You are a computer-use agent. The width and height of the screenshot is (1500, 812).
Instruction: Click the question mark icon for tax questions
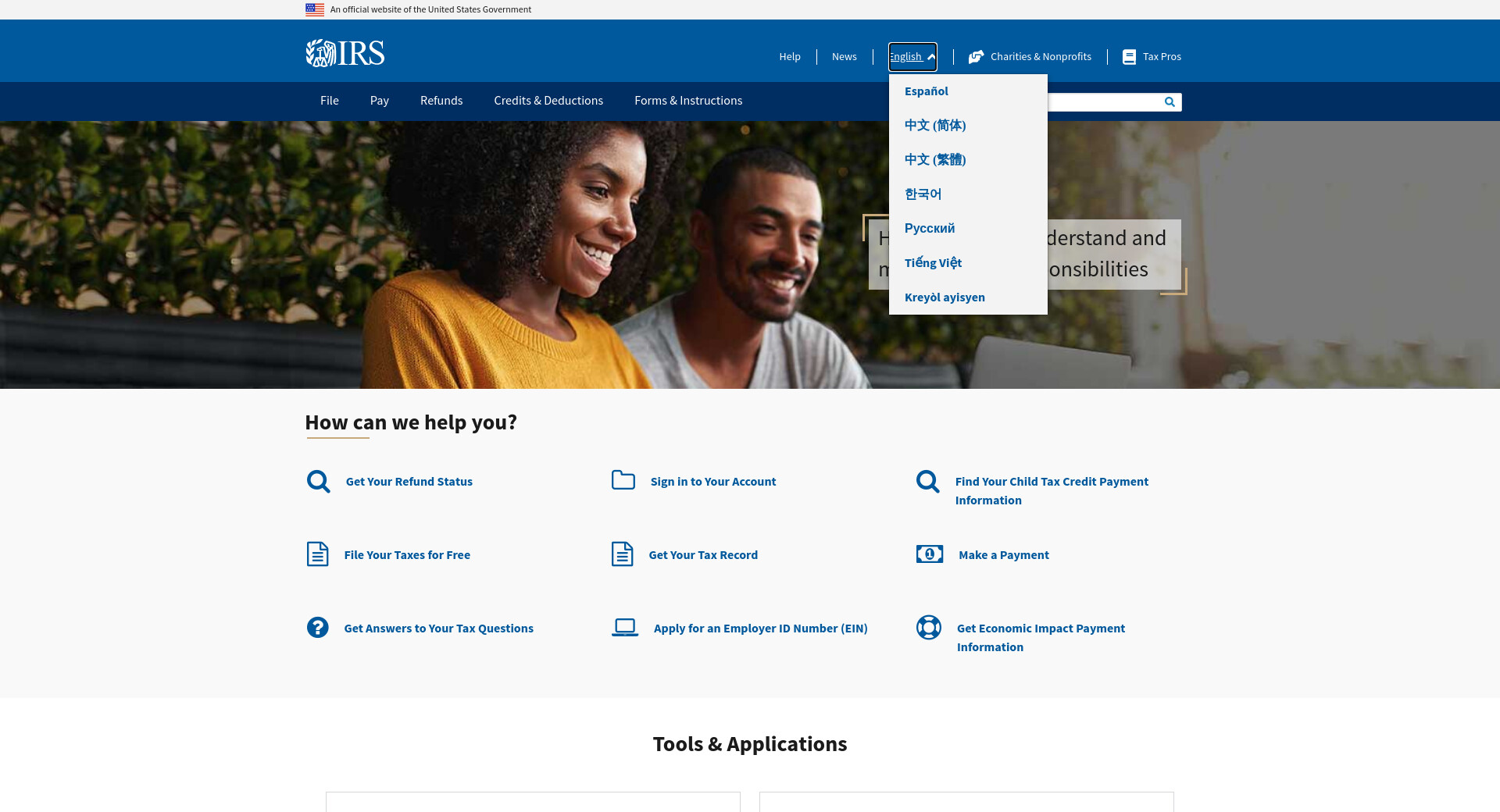point(317,628)
